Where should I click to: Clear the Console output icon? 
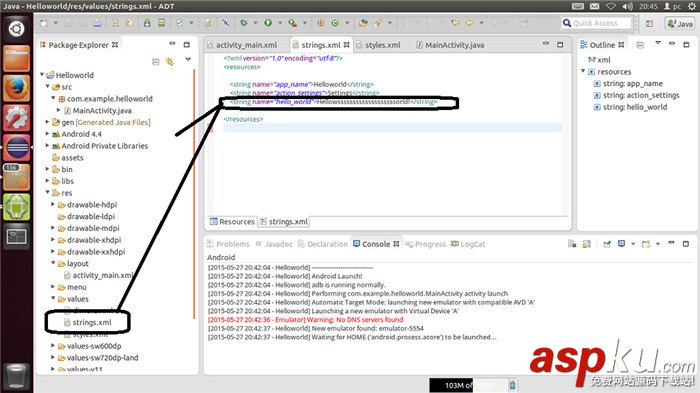pos(572,244)
